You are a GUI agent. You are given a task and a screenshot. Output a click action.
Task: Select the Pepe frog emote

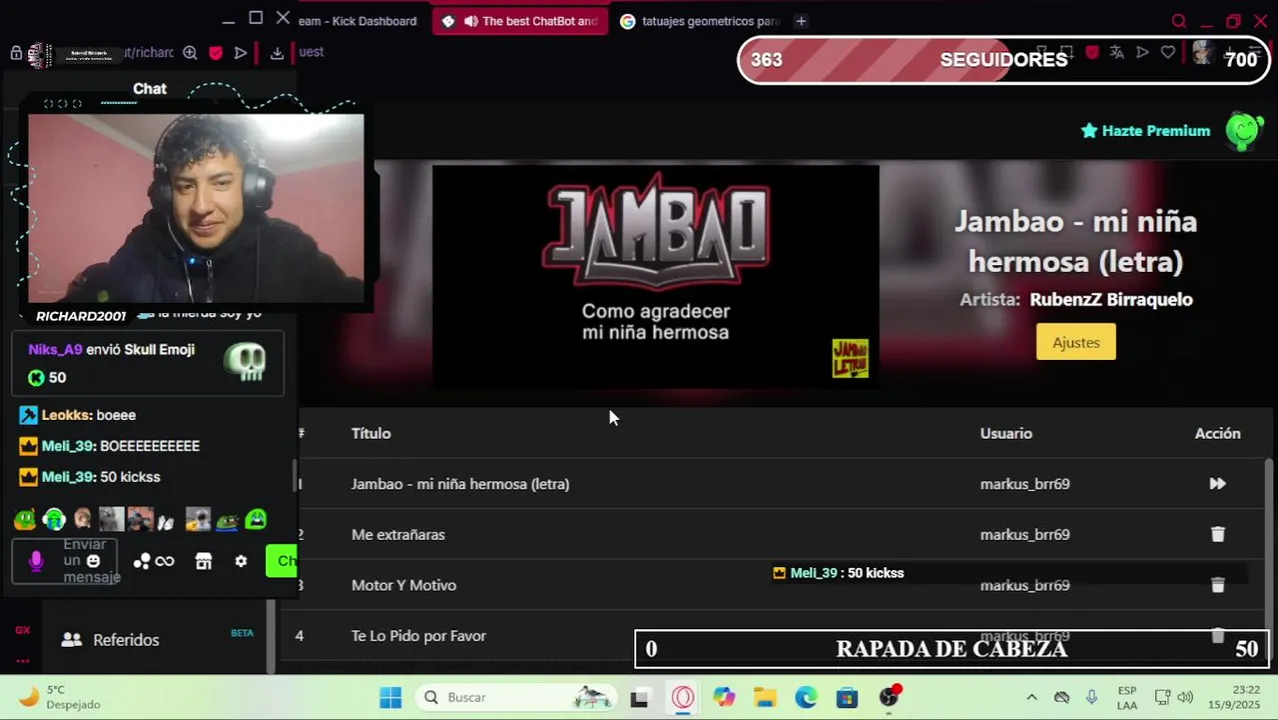click(228, 520)
